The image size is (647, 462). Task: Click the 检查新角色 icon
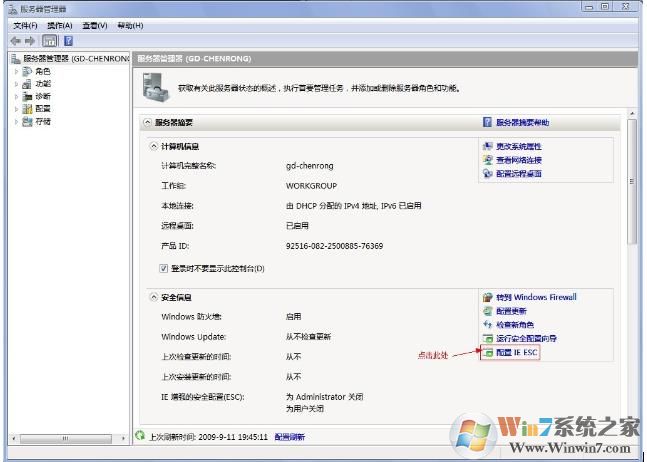488,325
